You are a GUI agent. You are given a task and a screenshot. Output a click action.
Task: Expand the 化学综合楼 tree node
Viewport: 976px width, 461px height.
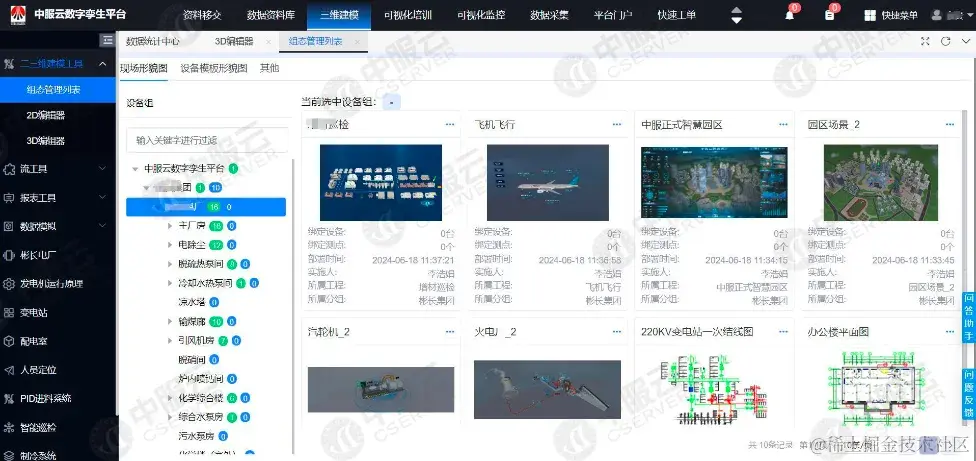(x=170, y=398)
